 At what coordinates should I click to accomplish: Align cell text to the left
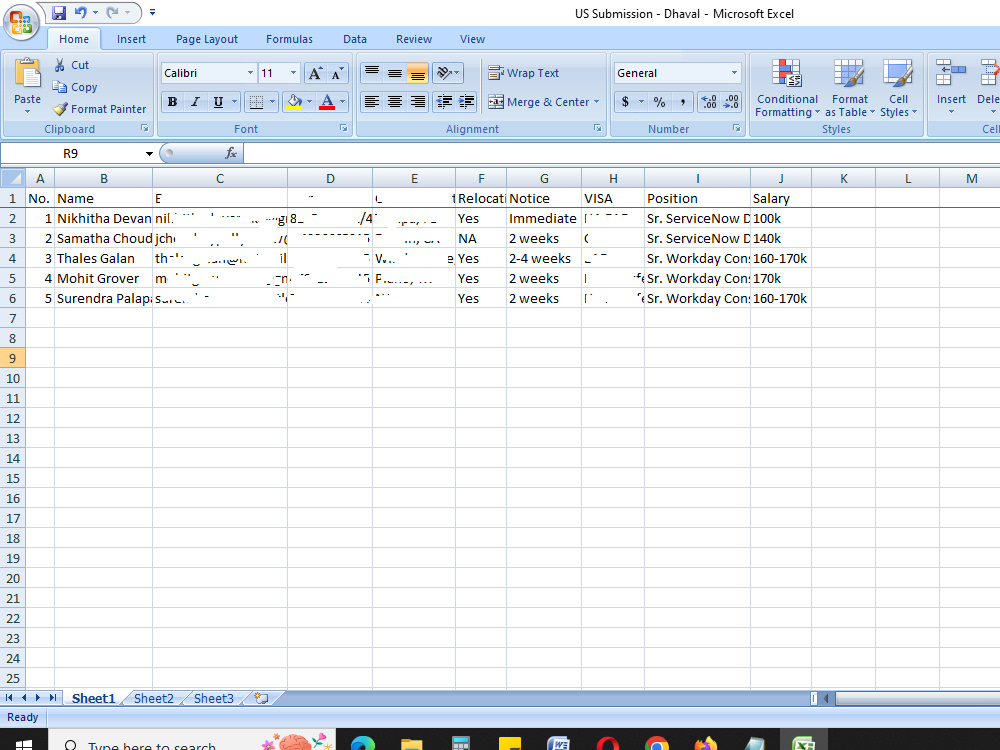tap(372, 102)
